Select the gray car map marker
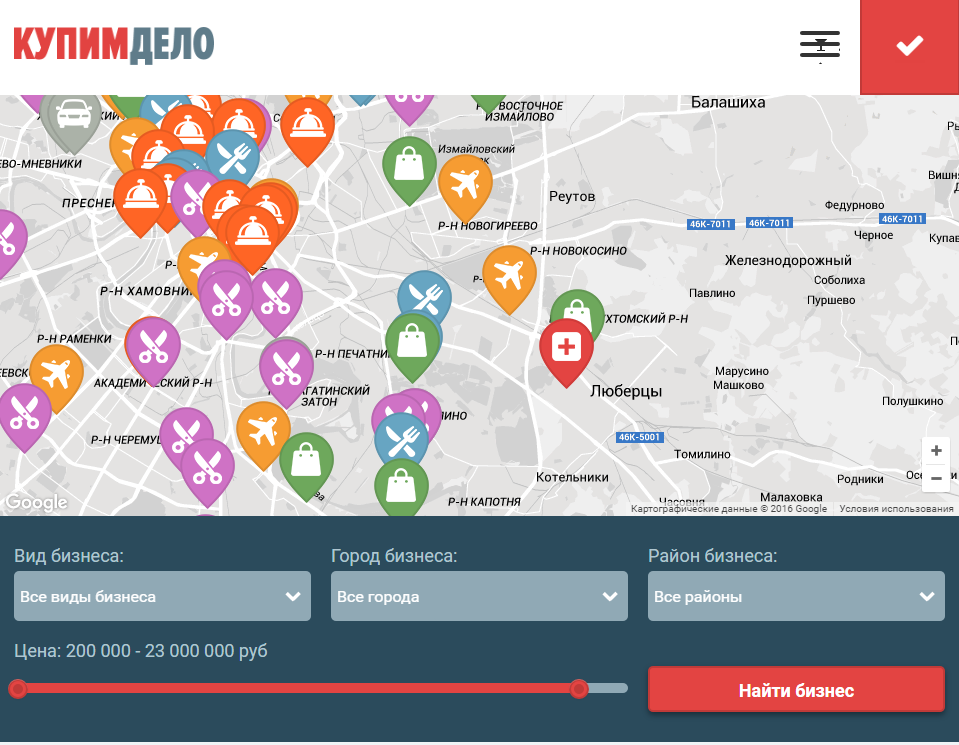 (72, 119)
